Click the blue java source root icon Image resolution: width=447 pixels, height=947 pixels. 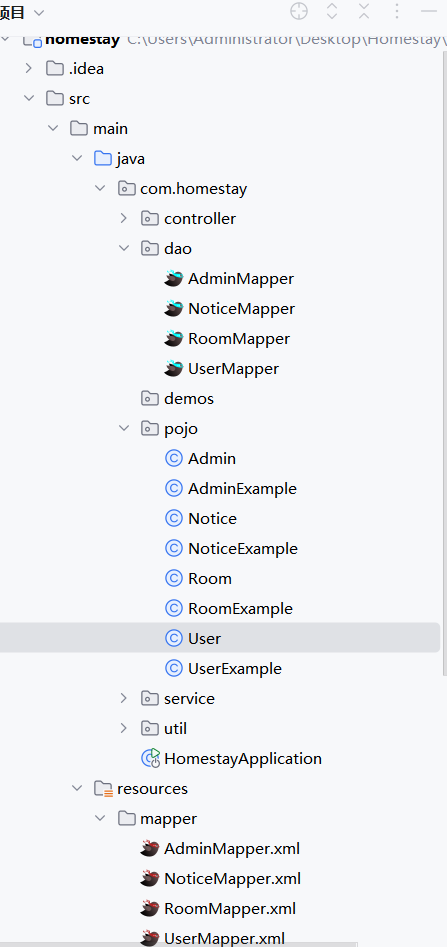(103, 158)
